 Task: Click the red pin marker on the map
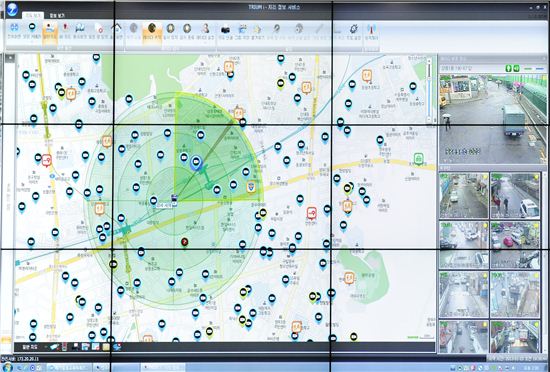click(x=185, y=242)
